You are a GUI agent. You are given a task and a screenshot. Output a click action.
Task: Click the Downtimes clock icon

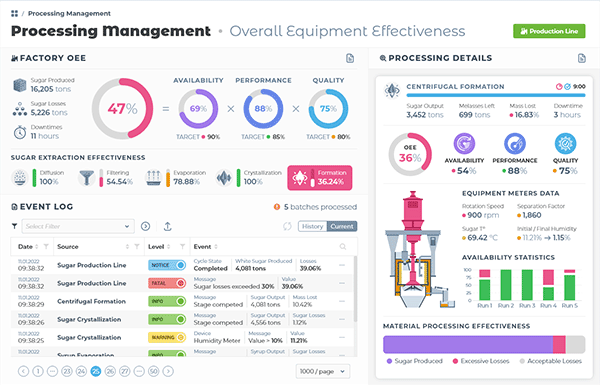20,132
